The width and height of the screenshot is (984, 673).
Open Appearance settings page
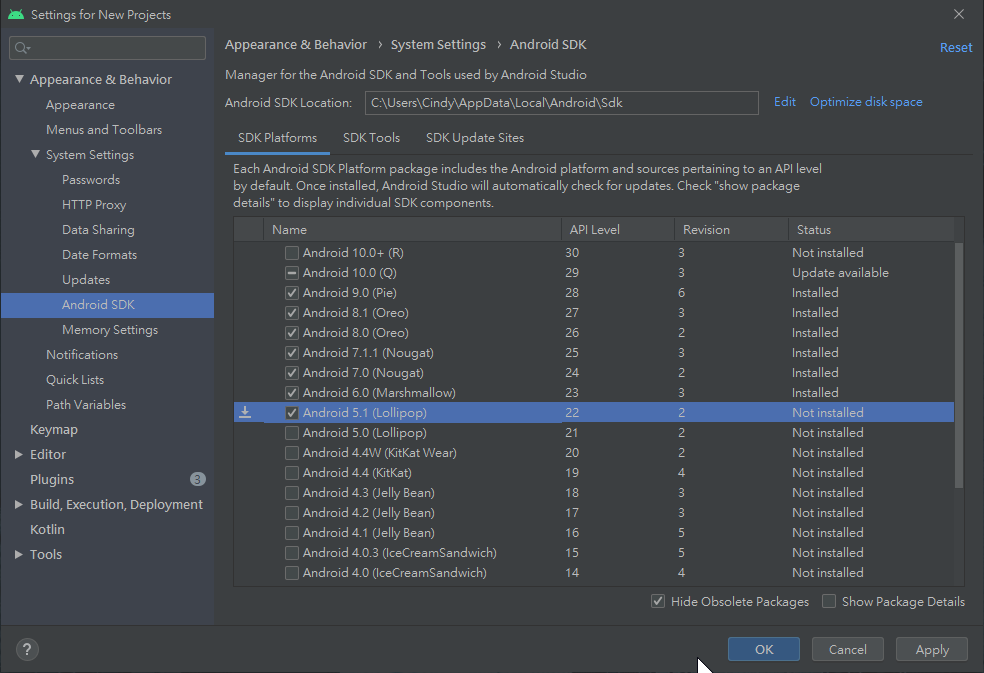click(80, 104)
